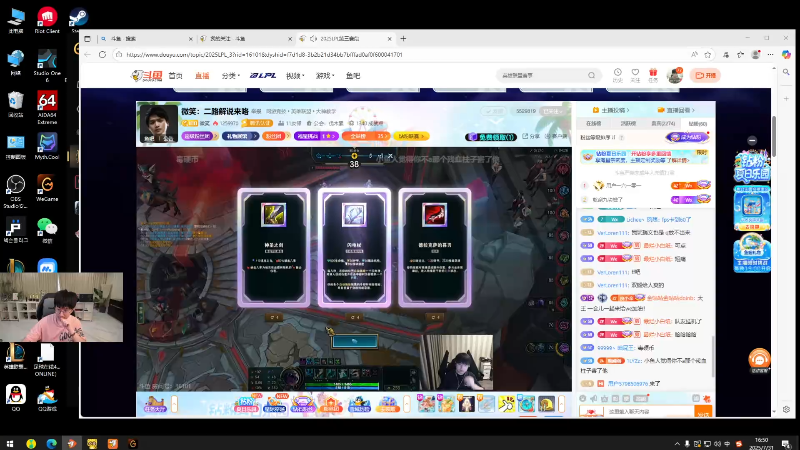This screenshot has height=450, width=800.
Task: Click Edge settings gear in sidebar
Action: pos(786,409)
